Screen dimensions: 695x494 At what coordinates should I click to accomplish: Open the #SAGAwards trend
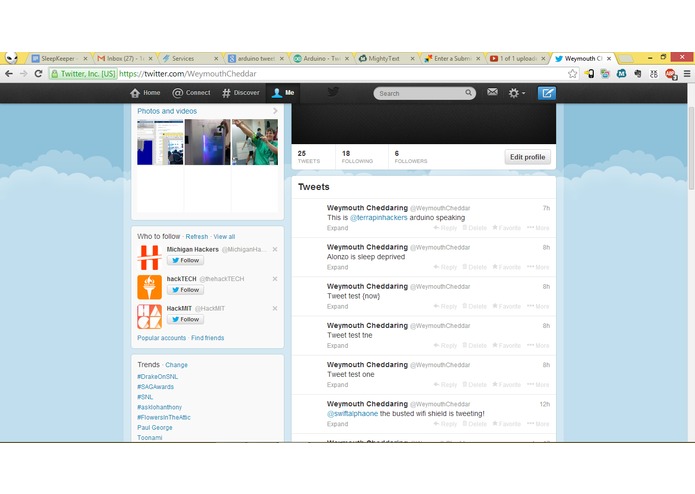click(156, 387)
